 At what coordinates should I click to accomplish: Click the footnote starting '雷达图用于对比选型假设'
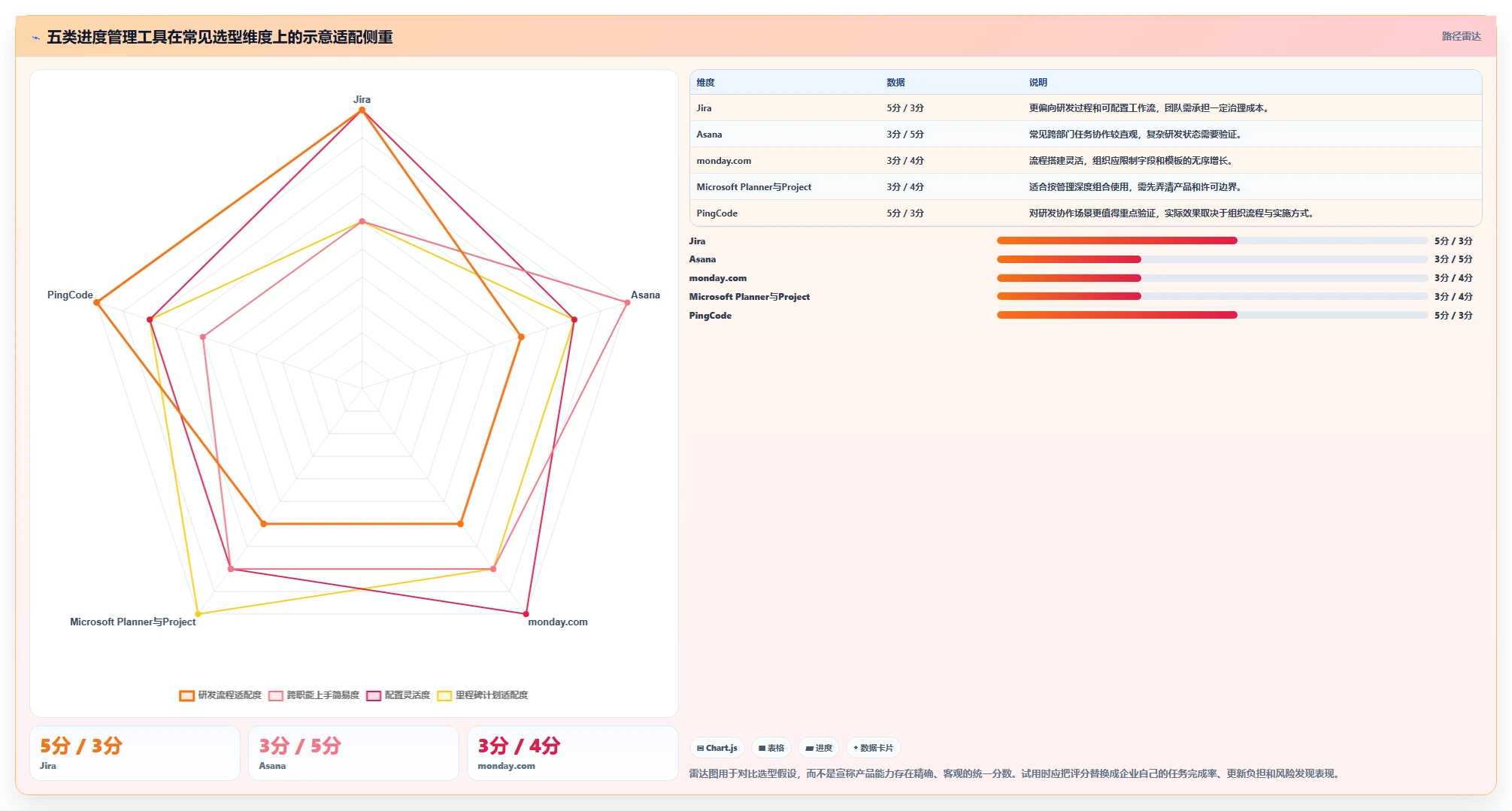pyautogui.click(x=1015, y=773)
